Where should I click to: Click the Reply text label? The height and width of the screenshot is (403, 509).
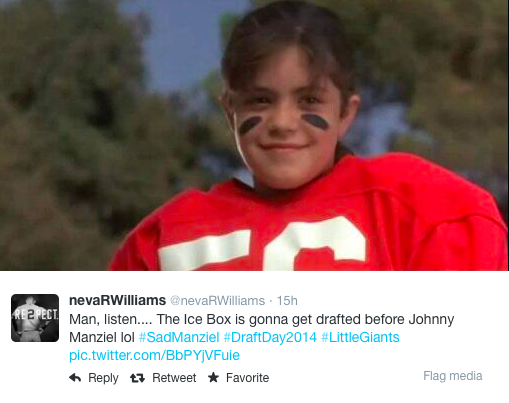pos(103,378)
